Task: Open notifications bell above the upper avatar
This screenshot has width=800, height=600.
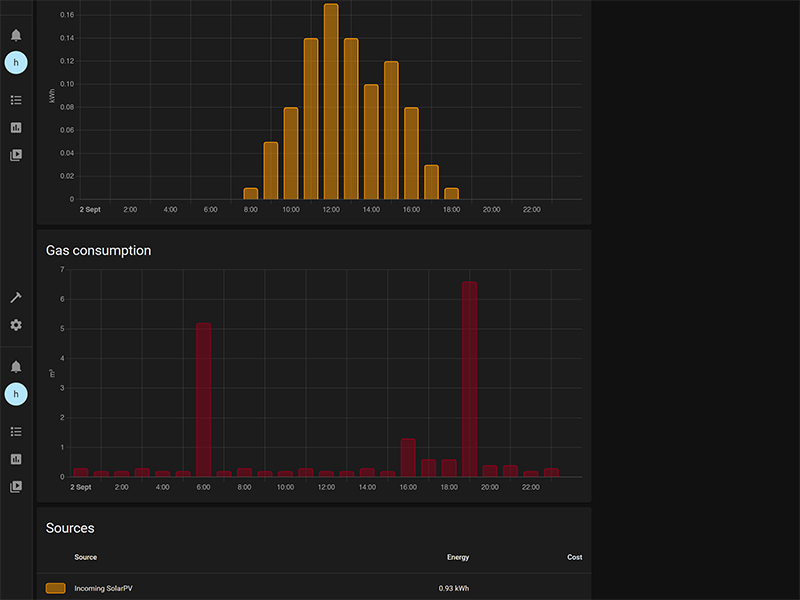Action: (16, 35)
